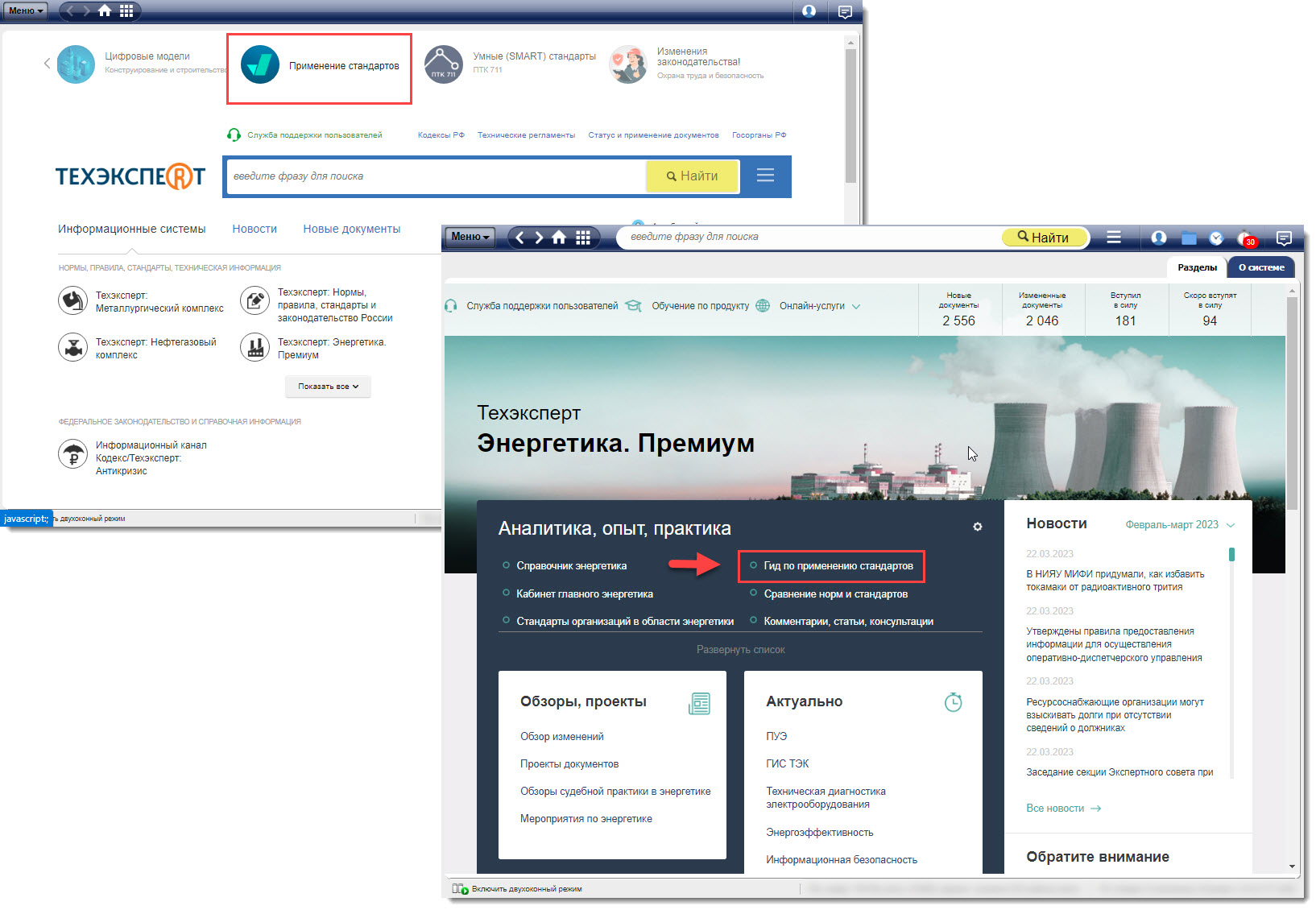Image resolution: width=1316 pixels, height=910 pixels.
Task: Open the chat message icon in front window
Action: [x=1285, y=238]
